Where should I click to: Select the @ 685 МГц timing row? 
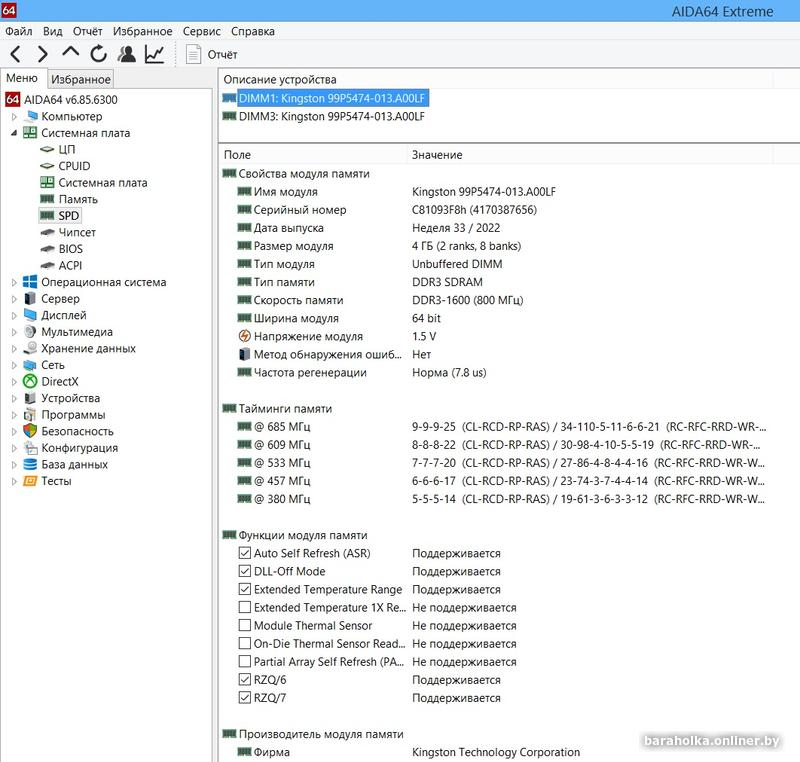tap(502, 426)
